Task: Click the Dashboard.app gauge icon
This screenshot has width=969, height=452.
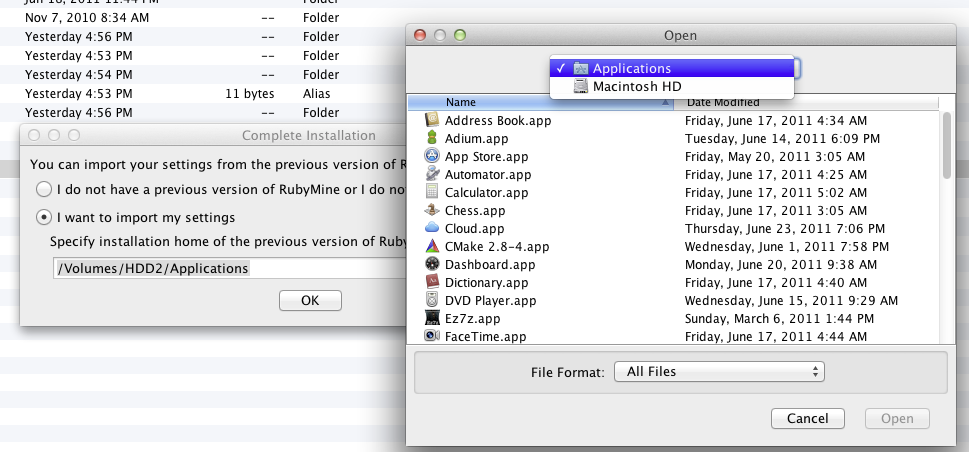Action: pos(432,264)
